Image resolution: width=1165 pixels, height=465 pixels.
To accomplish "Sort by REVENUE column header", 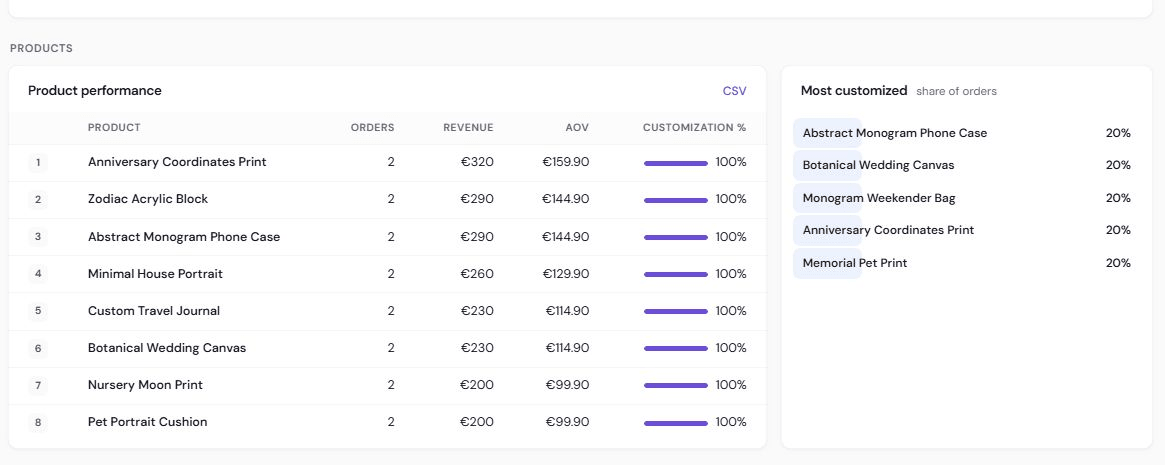I will point(468,128).
